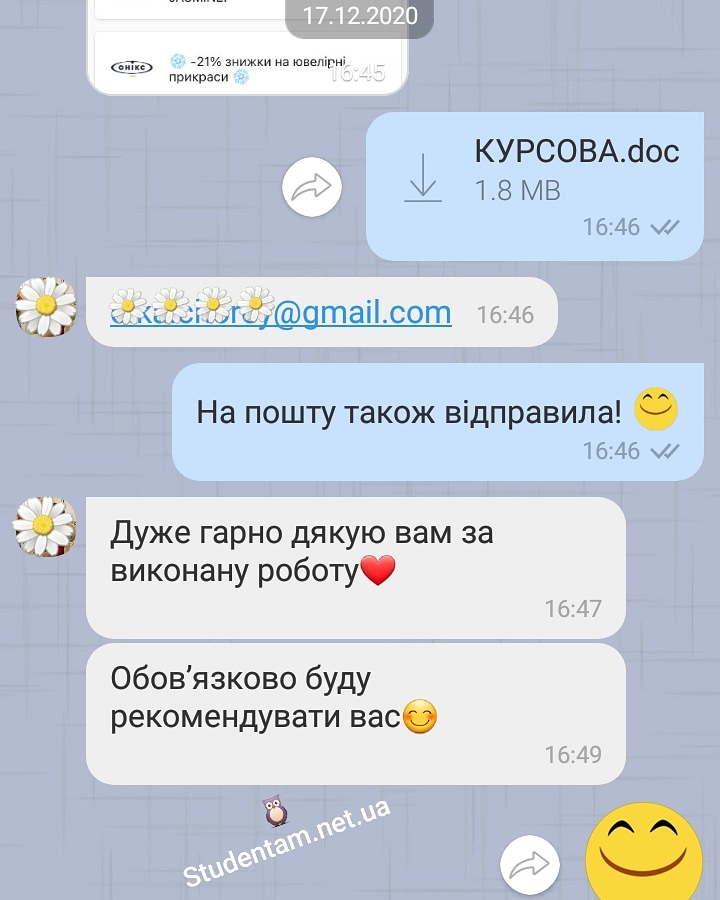Screen dimensions: 720x900
Task: Tap the smiling emoji in sent message
Action: click(x=656, y=410)
